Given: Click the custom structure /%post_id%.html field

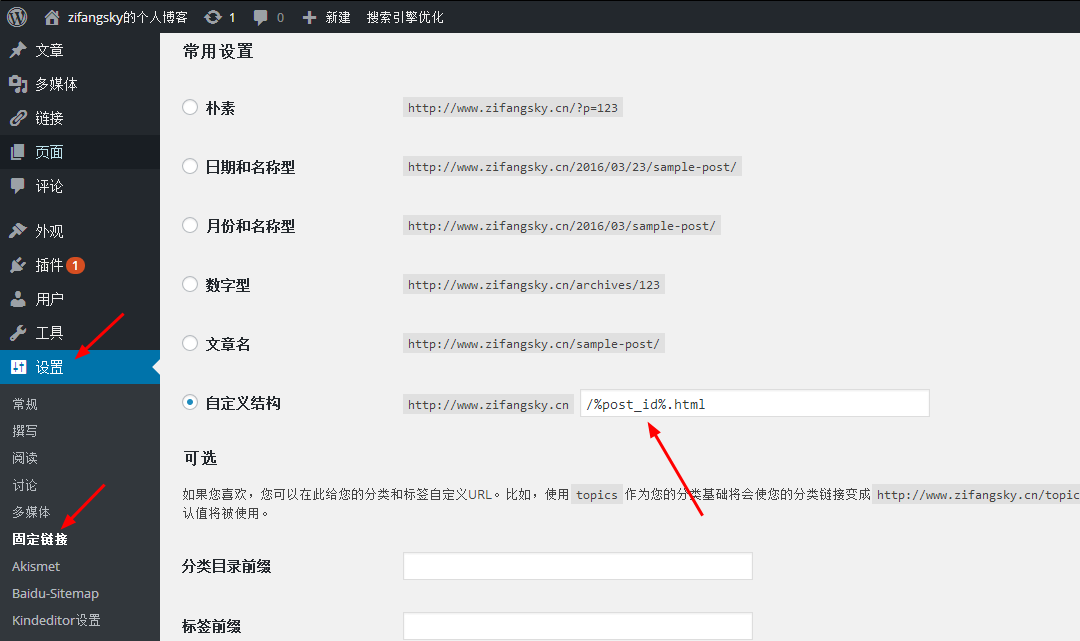Looking at the screenshot, I should click(755, 403).
